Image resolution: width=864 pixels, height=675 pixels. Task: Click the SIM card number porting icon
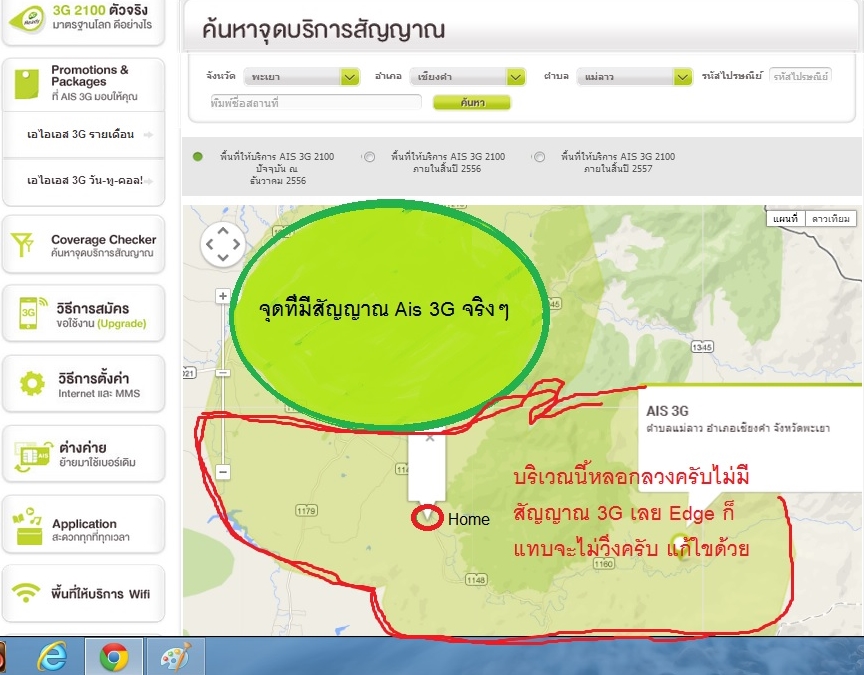coord(32,455)
